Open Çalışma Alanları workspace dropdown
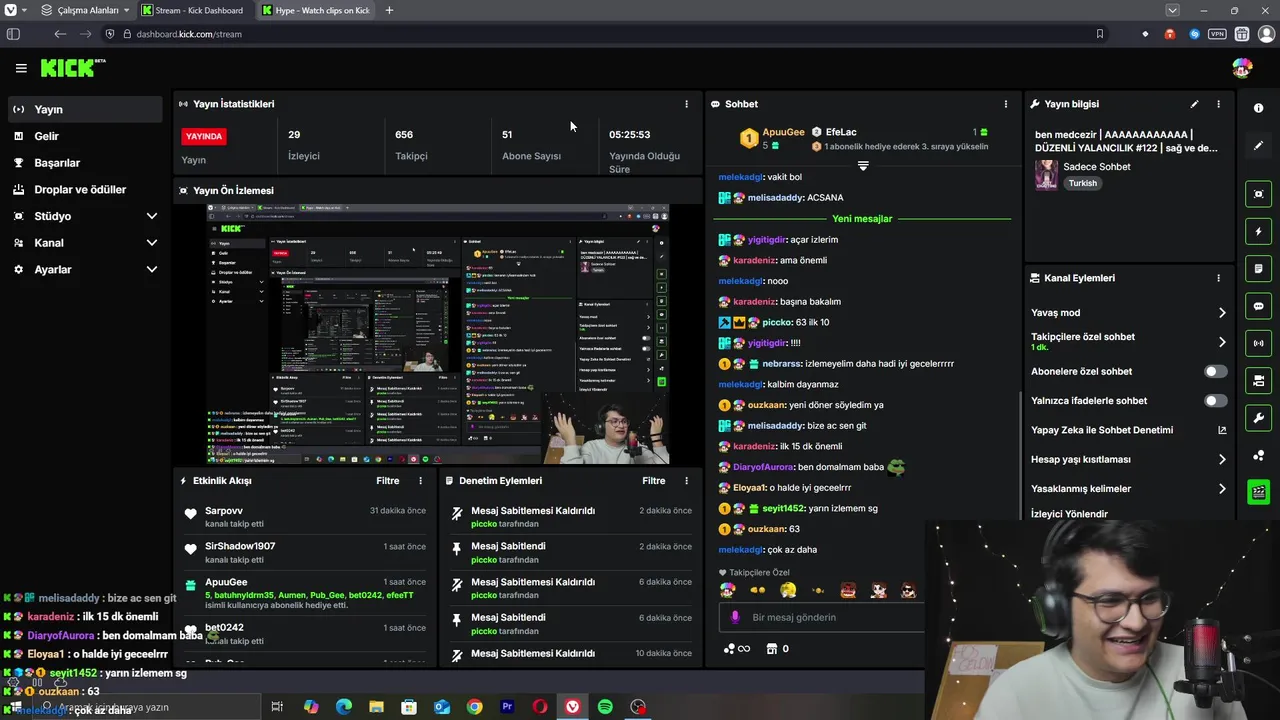The width and height of the screenshot is (1280, 720). (86, 10)
